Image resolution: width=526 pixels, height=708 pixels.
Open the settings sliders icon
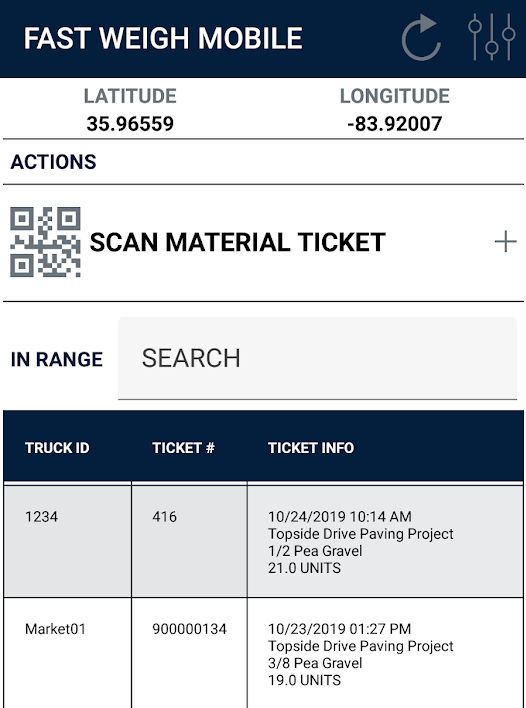click(491, 37)
